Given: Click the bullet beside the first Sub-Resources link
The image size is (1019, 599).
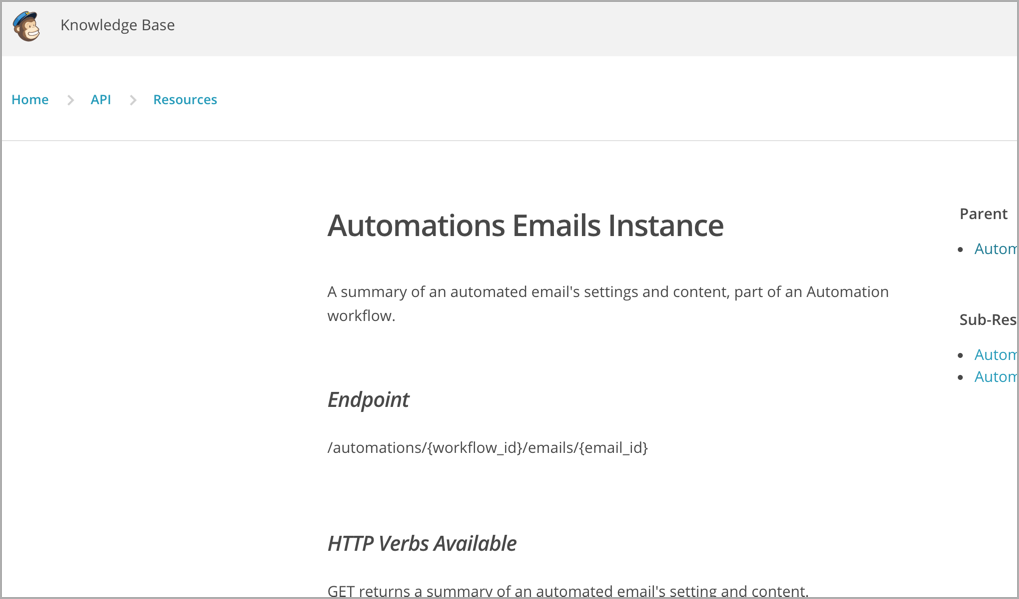Looking at the screenshot, I should coord(962,355).
